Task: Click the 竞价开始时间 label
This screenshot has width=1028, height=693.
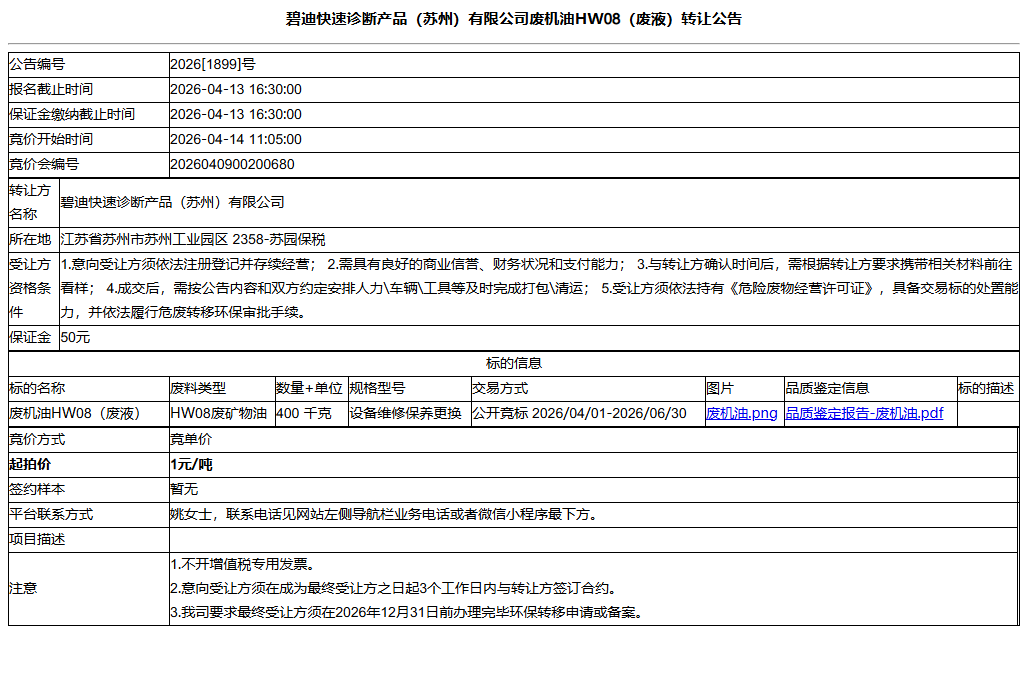Action: click(51, 139)
